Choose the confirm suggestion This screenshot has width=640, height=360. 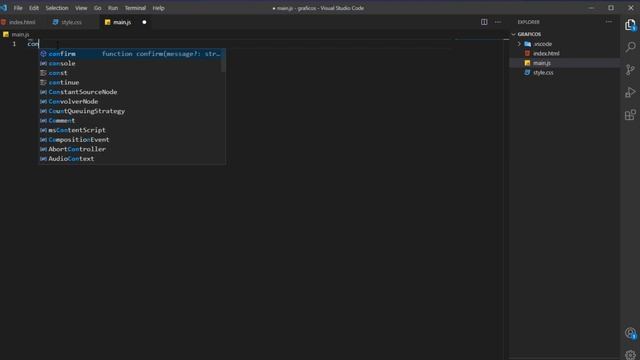(x=131, y=54)
